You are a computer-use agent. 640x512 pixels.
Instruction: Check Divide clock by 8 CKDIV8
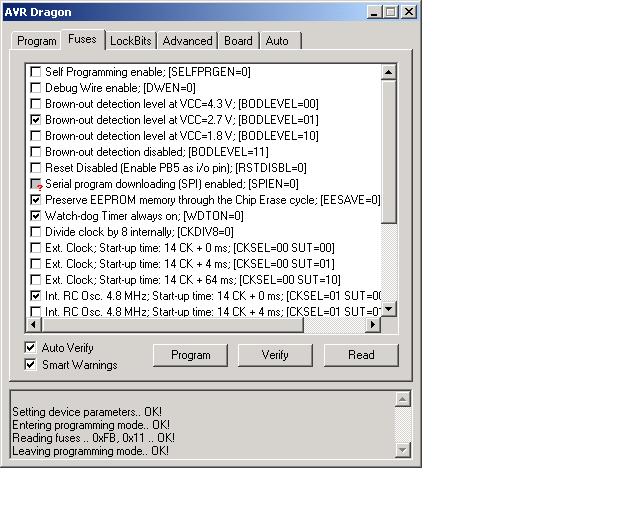click(x=36, y=232)
